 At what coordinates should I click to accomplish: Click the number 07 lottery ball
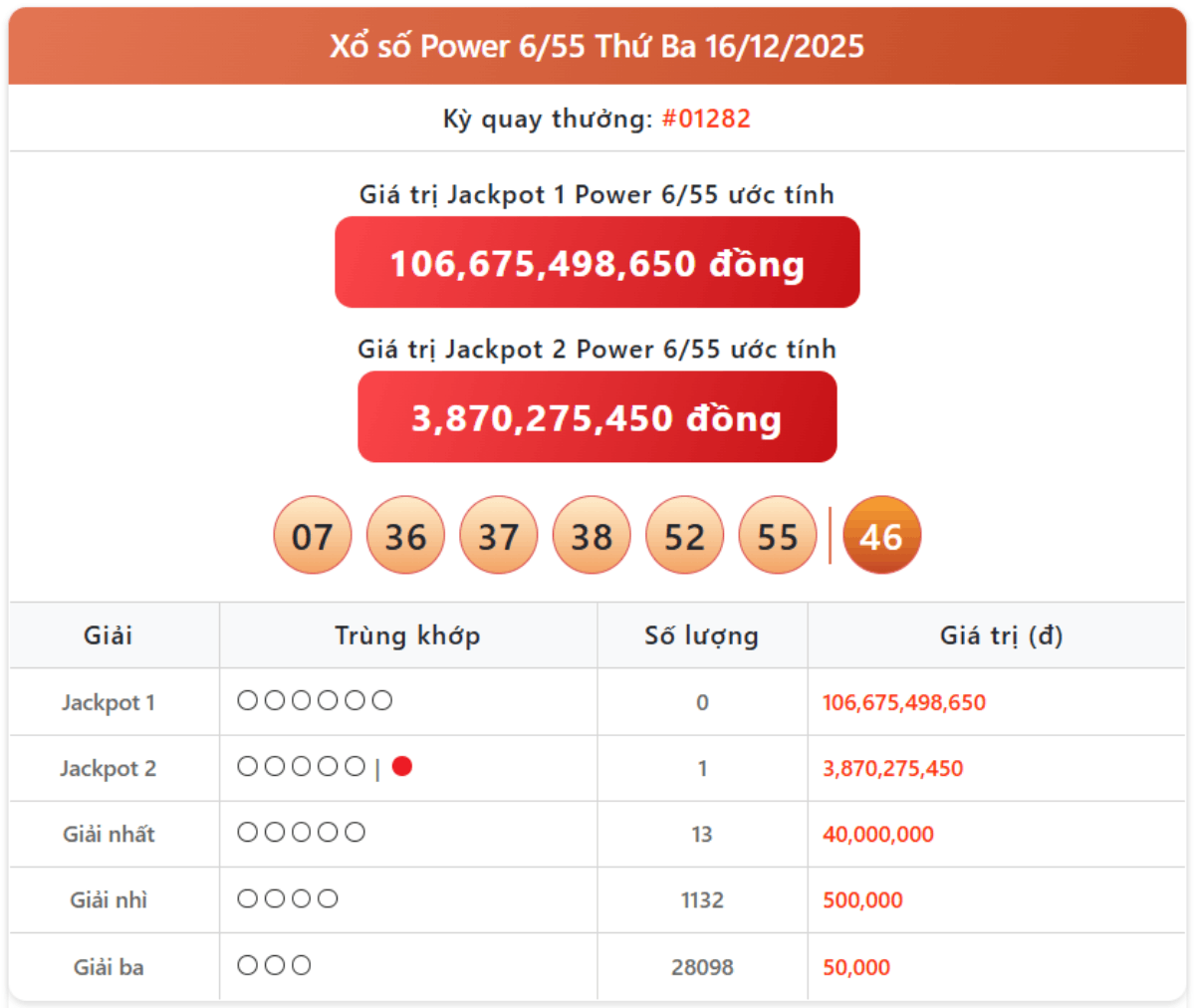(312, 536)
